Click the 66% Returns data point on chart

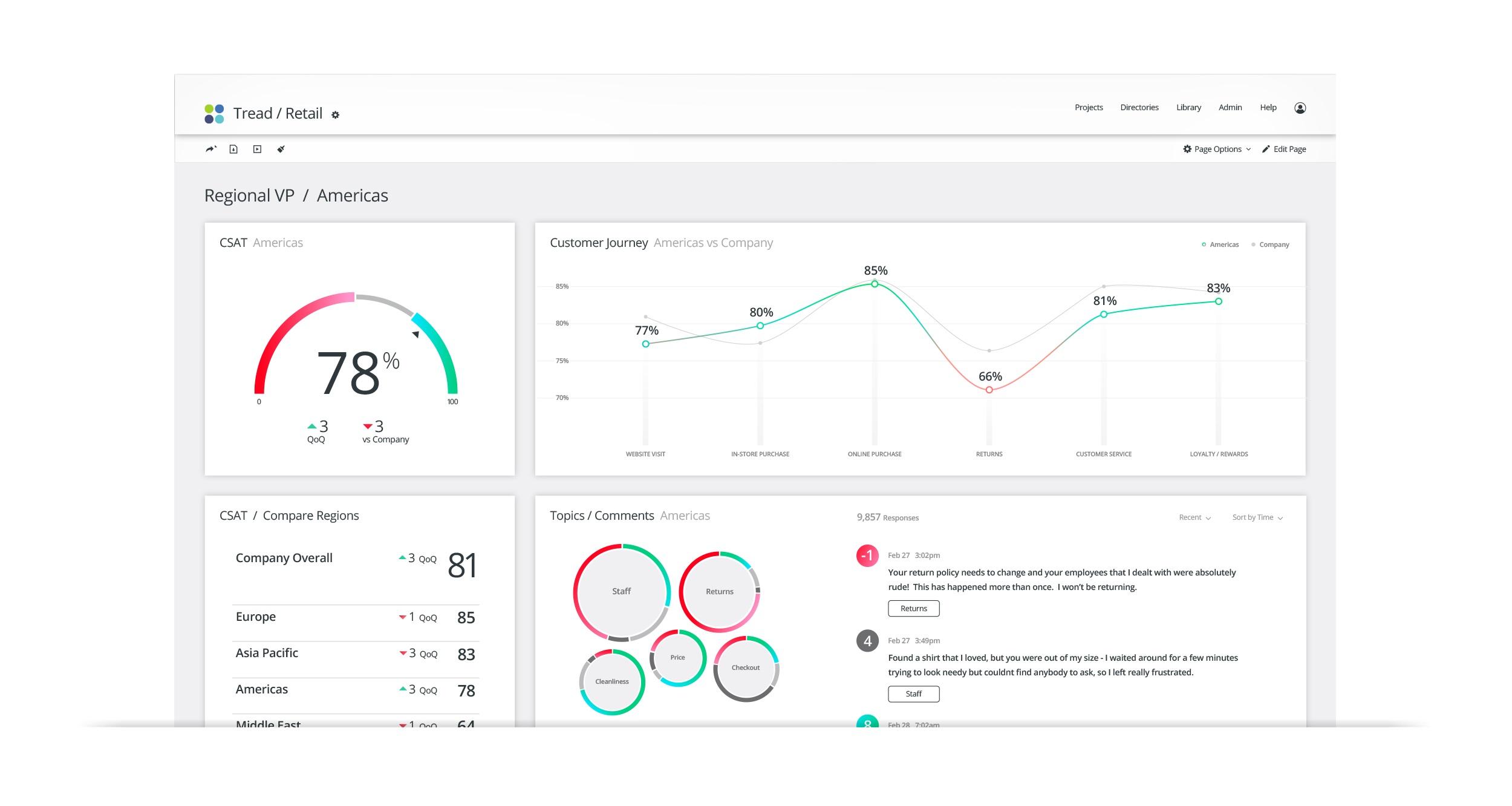tap(989, 390)
